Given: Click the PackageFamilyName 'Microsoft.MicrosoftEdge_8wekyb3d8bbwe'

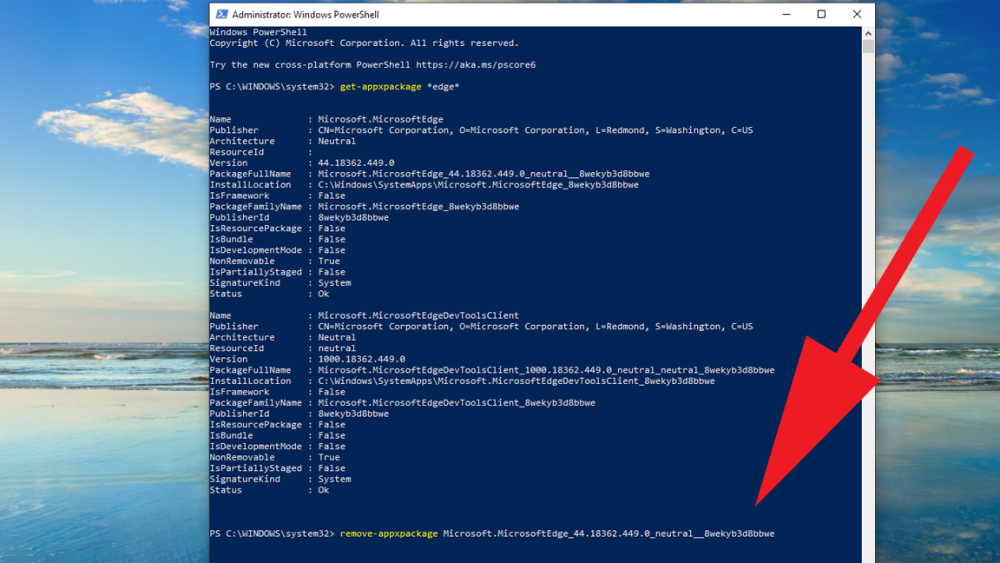Looking at the screenshot, I should point(418,206).
